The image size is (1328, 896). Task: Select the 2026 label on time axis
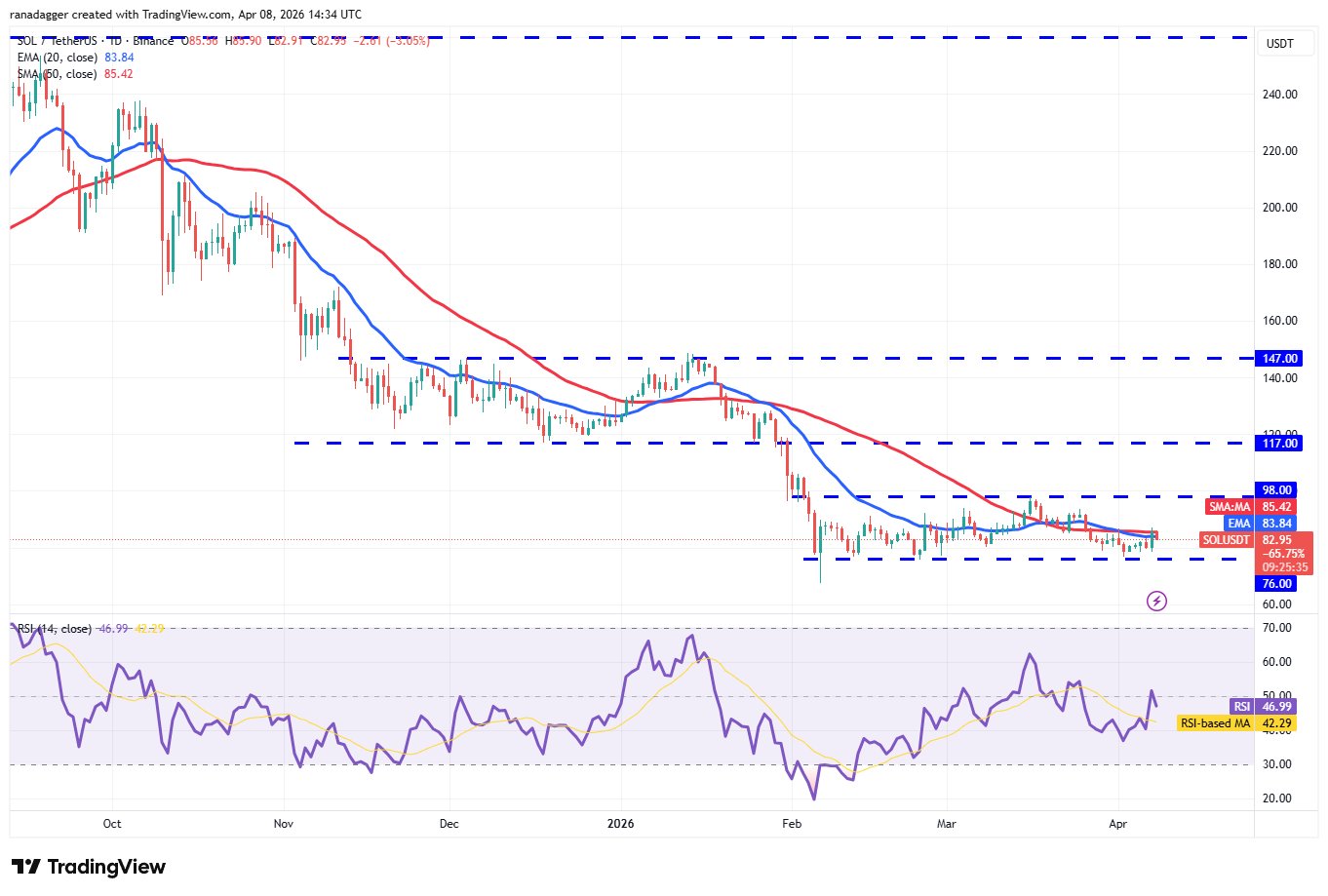pos(620,824)
